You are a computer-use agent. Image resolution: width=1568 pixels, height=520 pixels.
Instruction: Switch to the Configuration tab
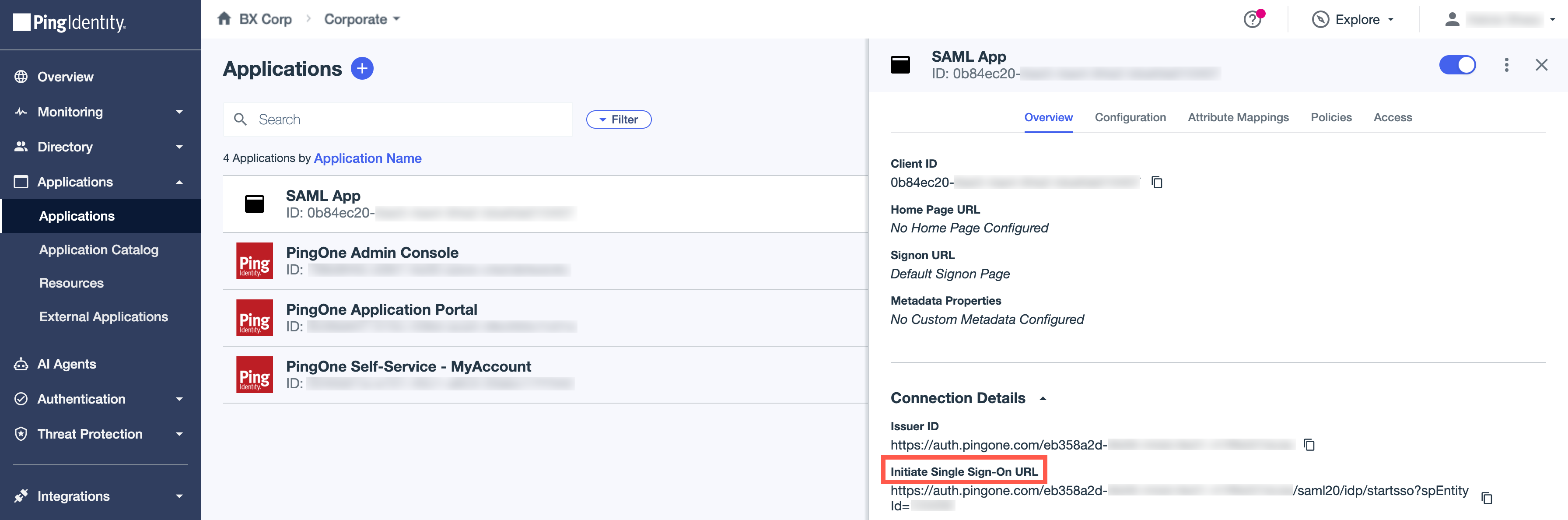tap(1130, 117)
